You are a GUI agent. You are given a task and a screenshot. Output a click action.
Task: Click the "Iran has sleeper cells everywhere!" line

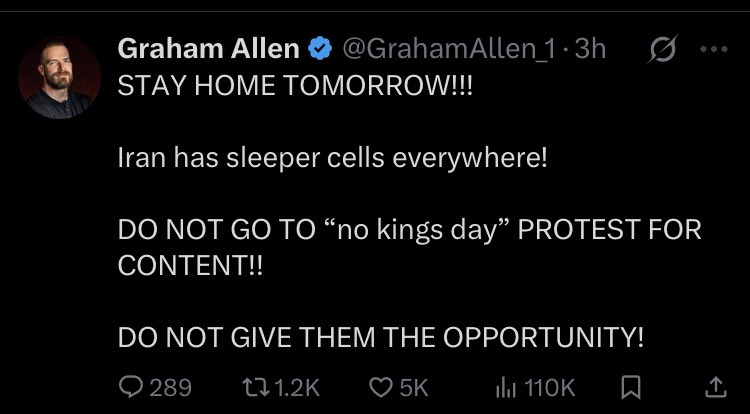pos(332,158)
